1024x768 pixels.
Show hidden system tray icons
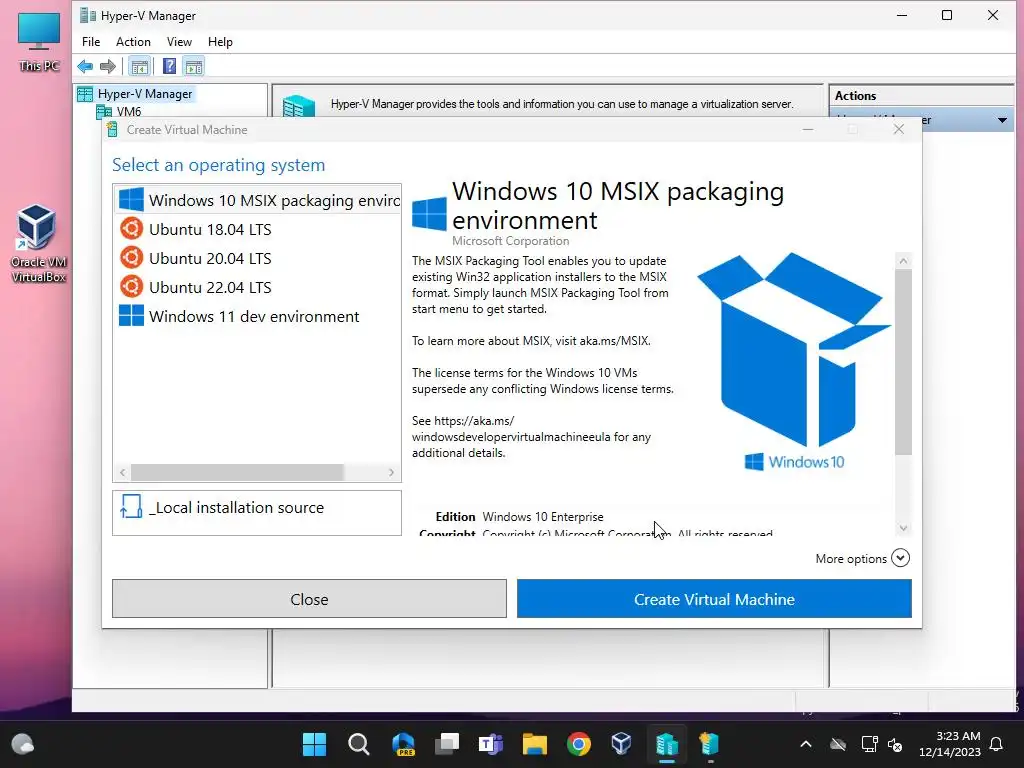(x=806, y=744)
